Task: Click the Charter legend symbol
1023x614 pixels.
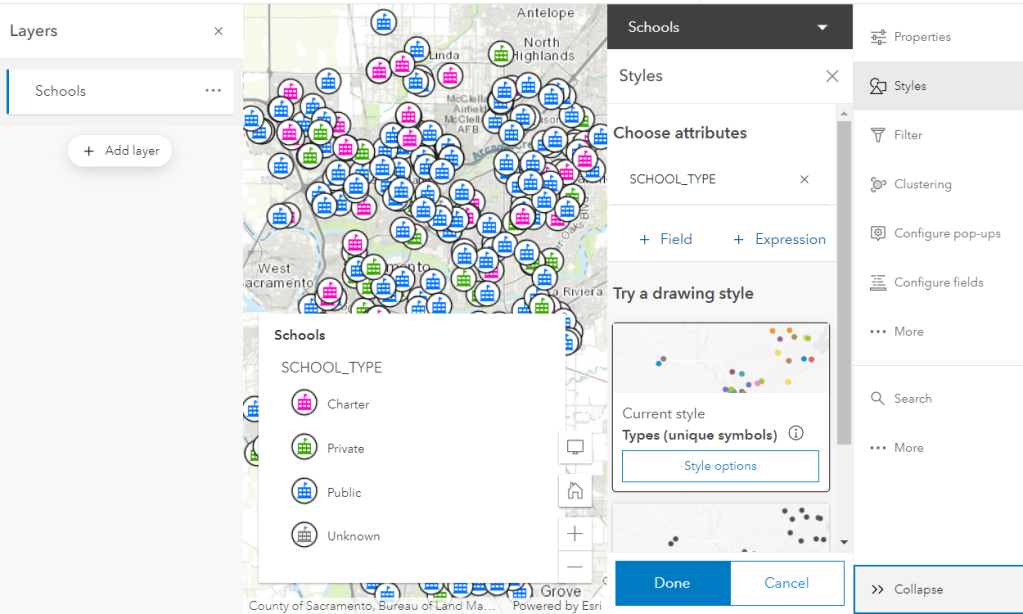Action: 304,404
